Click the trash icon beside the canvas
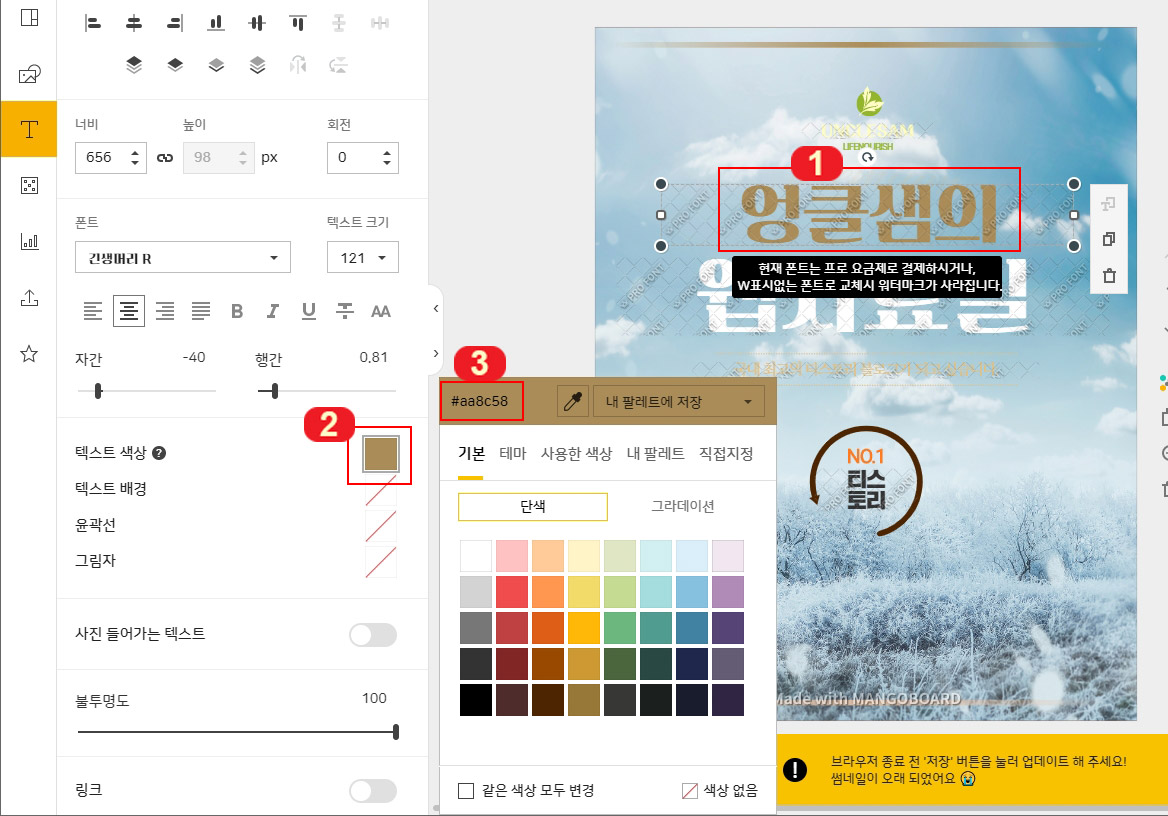Screen dimensions: 1168x816 pos(1108,275)
